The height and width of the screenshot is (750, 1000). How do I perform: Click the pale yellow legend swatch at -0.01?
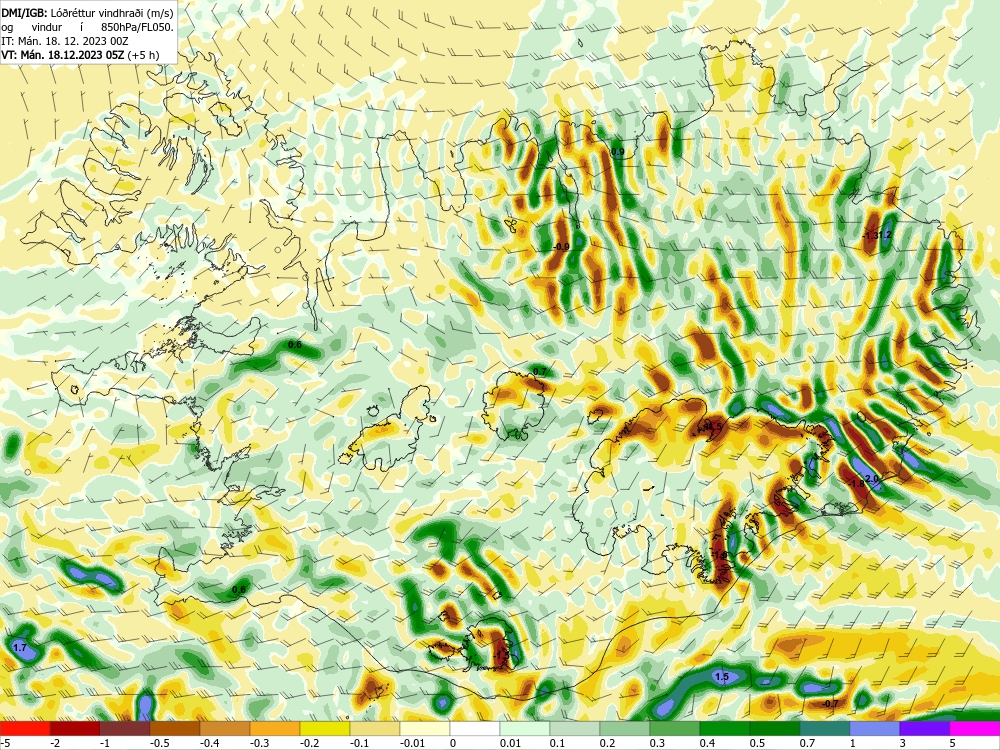coord(425,729)
